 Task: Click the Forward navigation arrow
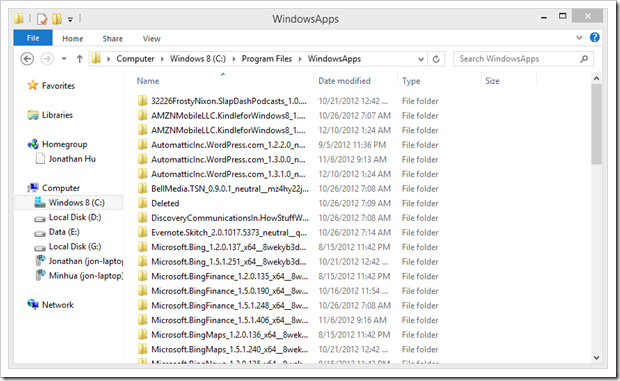47,59
